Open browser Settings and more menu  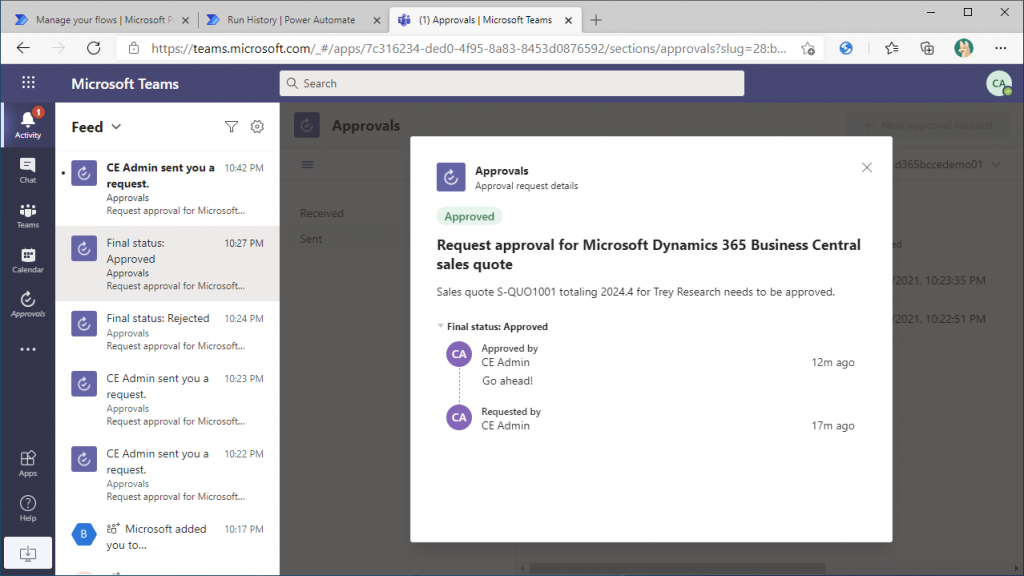(1000, 48)
